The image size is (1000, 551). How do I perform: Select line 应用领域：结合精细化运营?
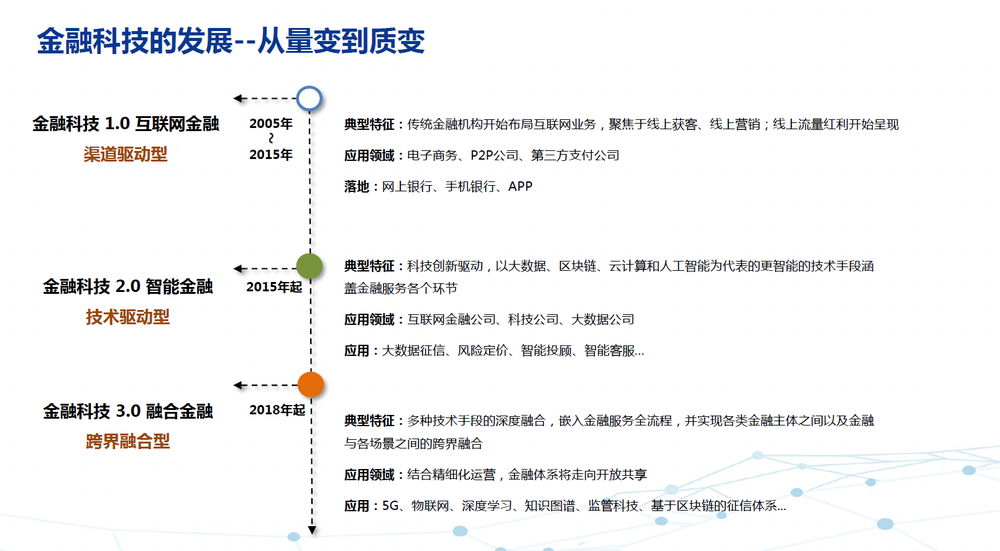click(x=496, y=474)
